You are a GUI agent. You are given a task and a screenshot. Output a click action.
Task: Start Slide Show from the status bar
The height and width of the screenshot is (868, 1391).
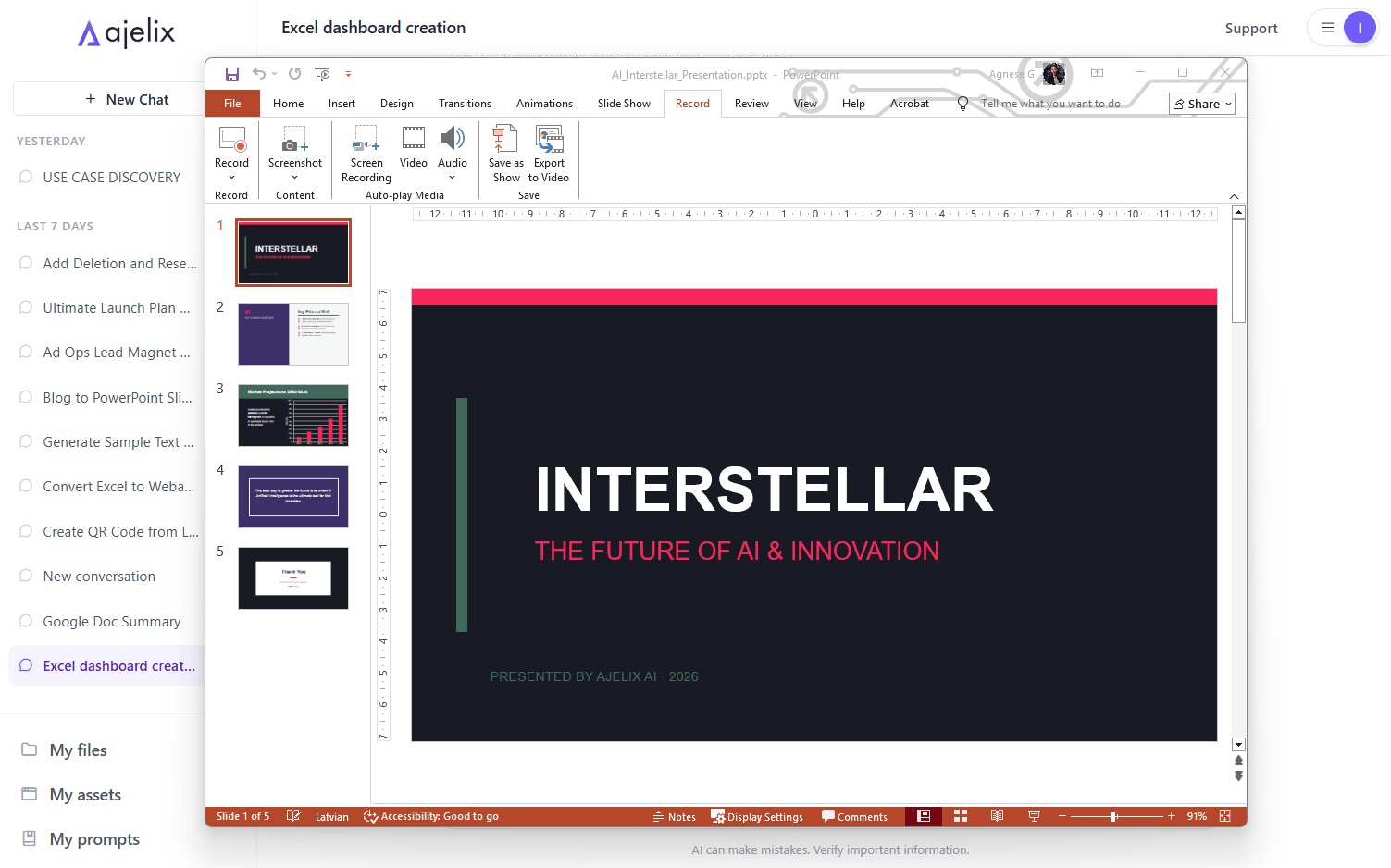click(x=1034, y=816)
